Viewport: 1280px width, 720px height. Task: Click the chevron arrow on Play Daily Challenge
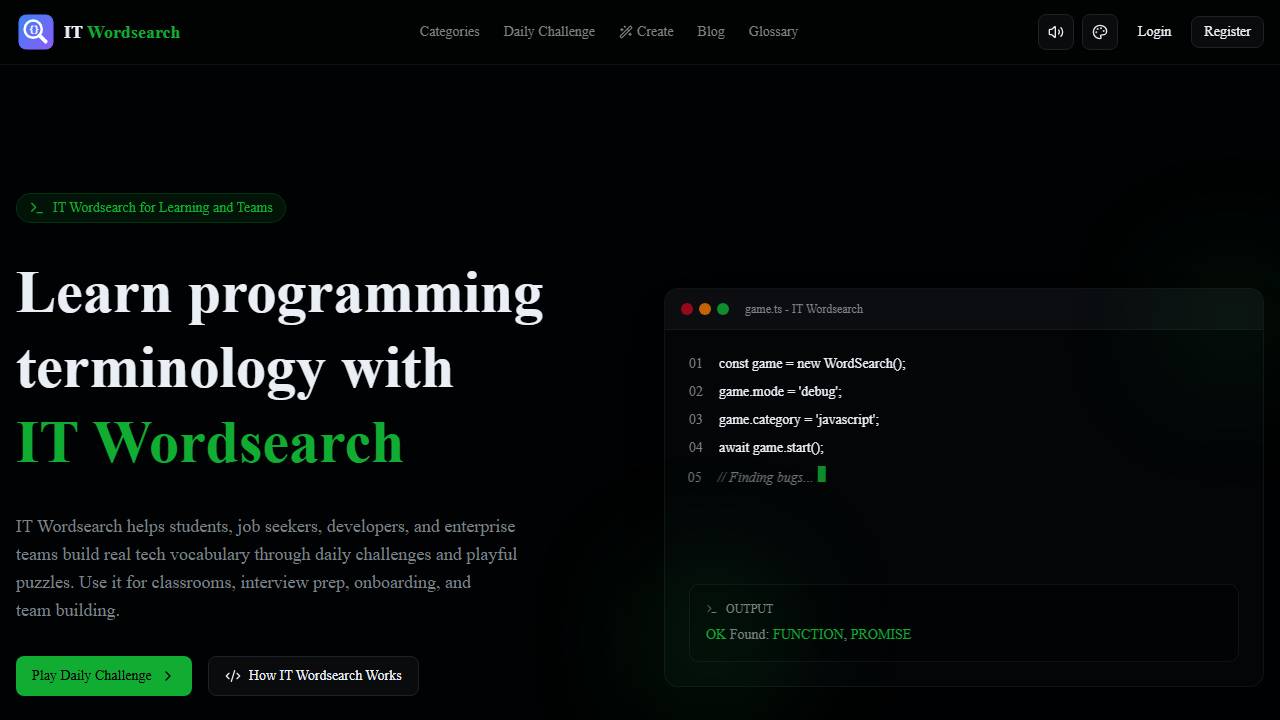click(168, 676)
